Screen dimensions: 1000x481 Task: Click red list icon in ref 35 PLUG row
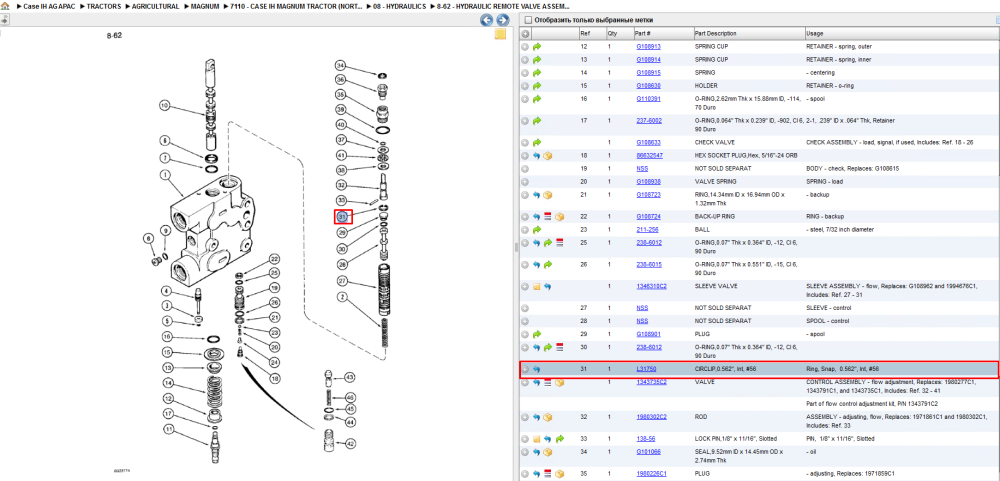click(x=548, y=474)
